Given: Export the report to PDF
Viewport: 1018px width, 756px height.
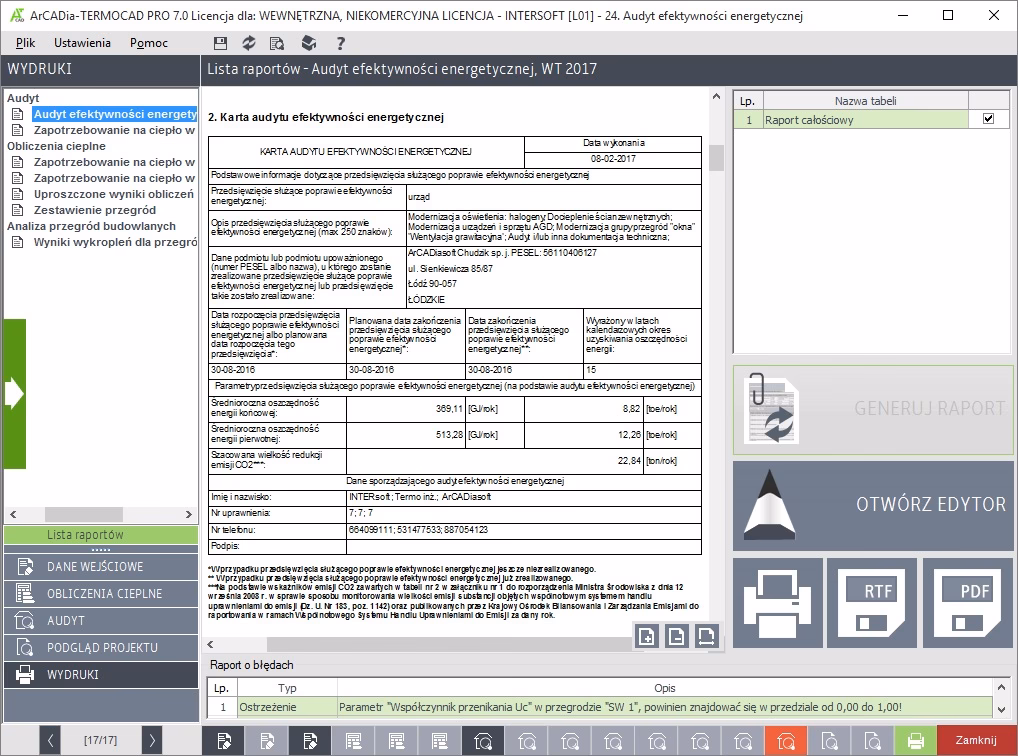Looking at the screenshot, I should (967, 602).
